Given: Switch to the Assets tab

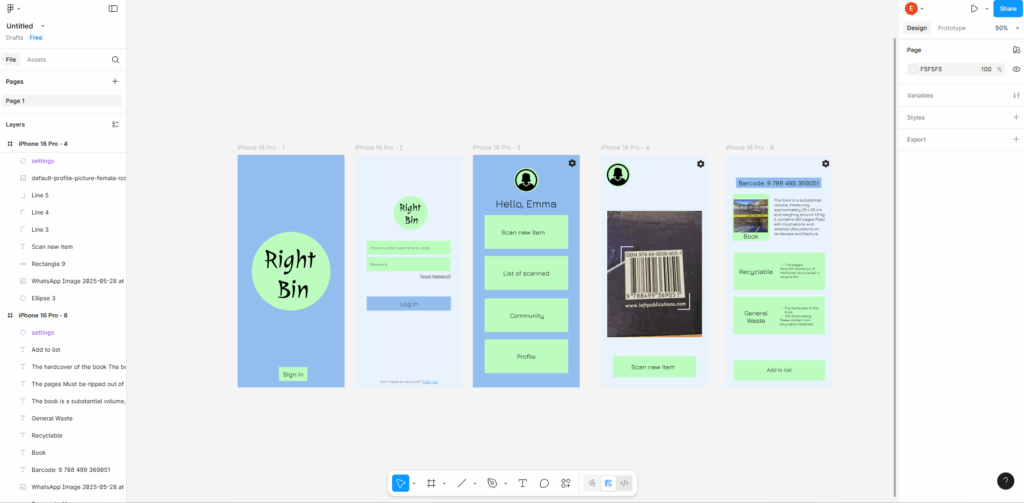Looking at the screenshot, I should click(36, 60).
